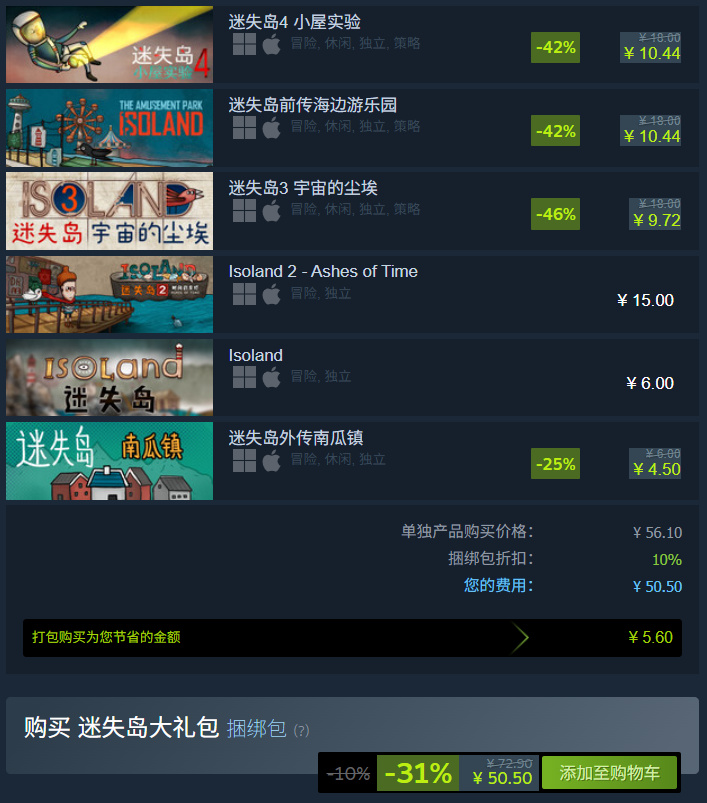The image size is (707, 803).
Task: Click the Apple icon under Isoland
Action: [x=271, y=377]
